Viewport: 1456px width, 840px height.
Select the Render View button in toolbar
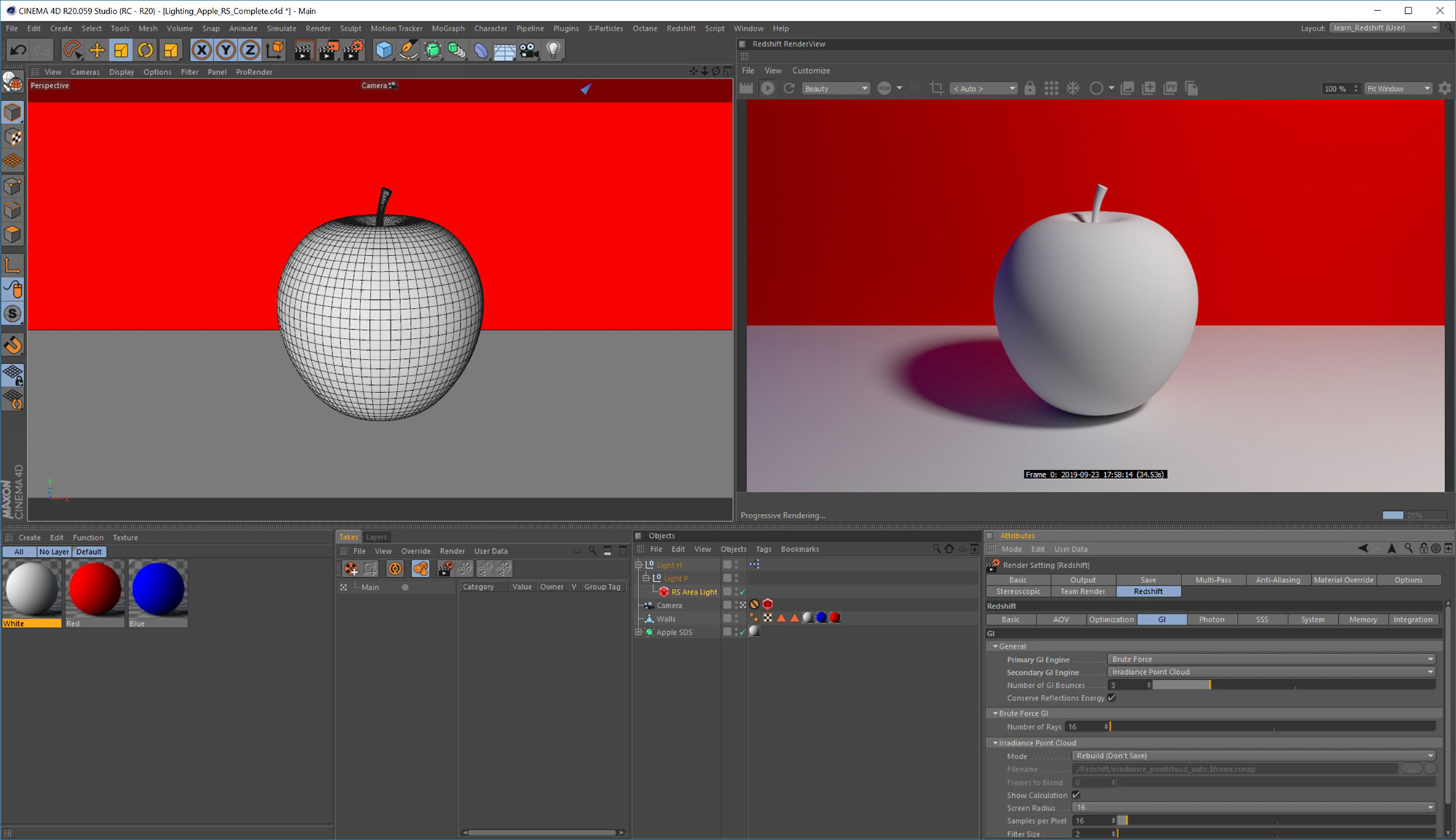[303, 49]
